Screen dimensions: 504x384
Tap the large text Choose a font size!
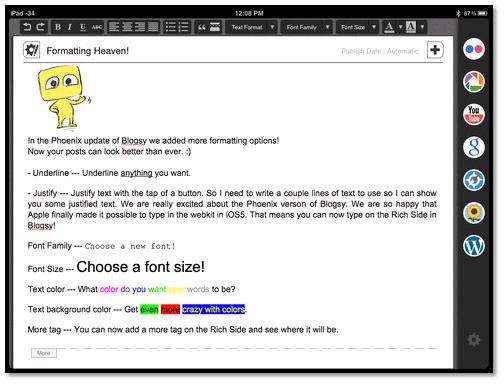click(141, 267)
